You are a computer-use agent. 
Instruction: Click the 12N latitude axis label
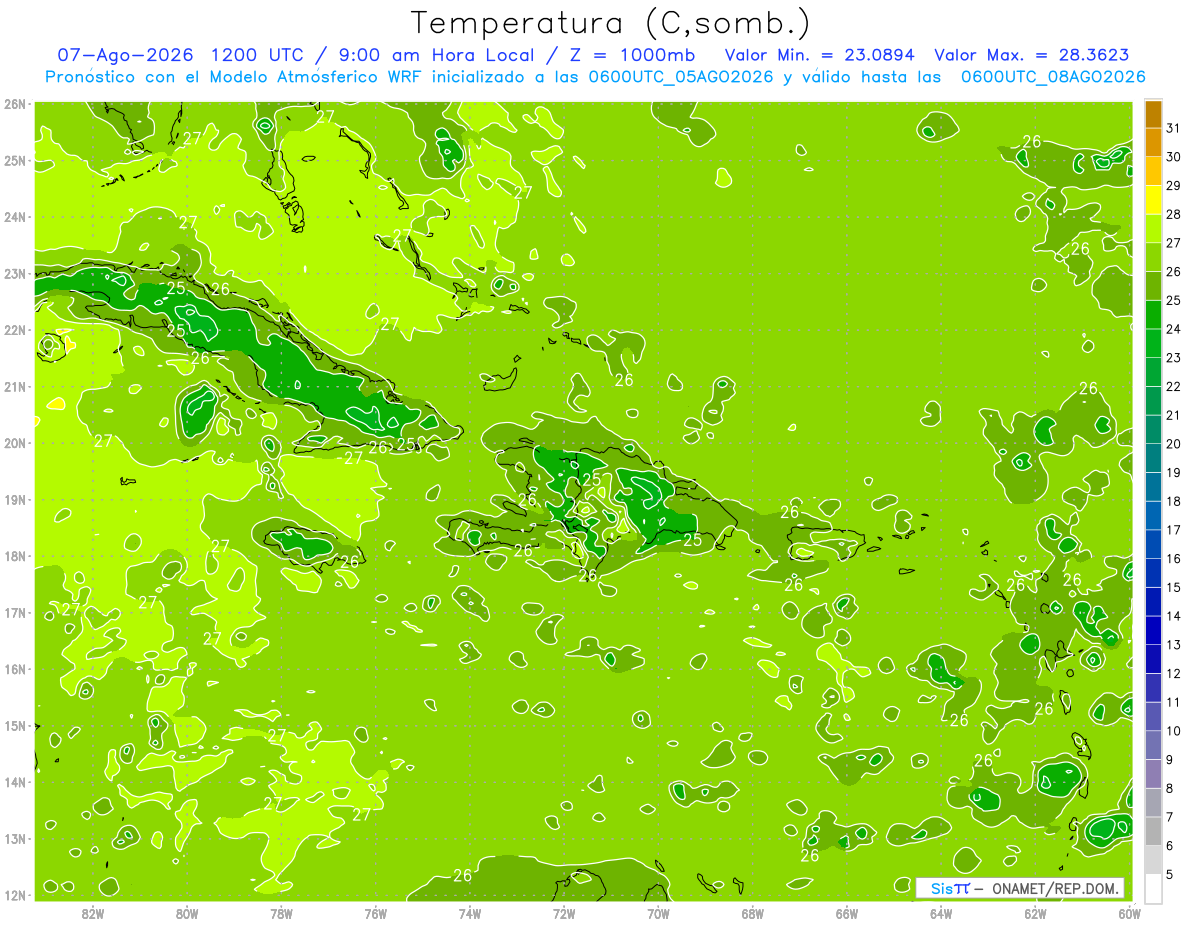[15, 895]
